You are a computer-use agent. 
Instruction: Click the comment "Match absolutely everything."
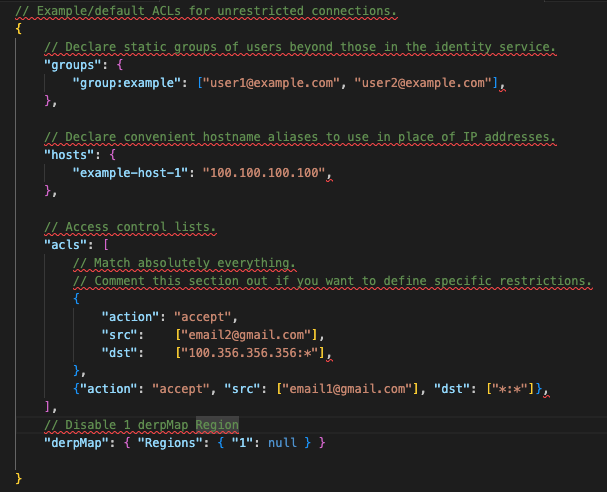(x=184, y=263)
